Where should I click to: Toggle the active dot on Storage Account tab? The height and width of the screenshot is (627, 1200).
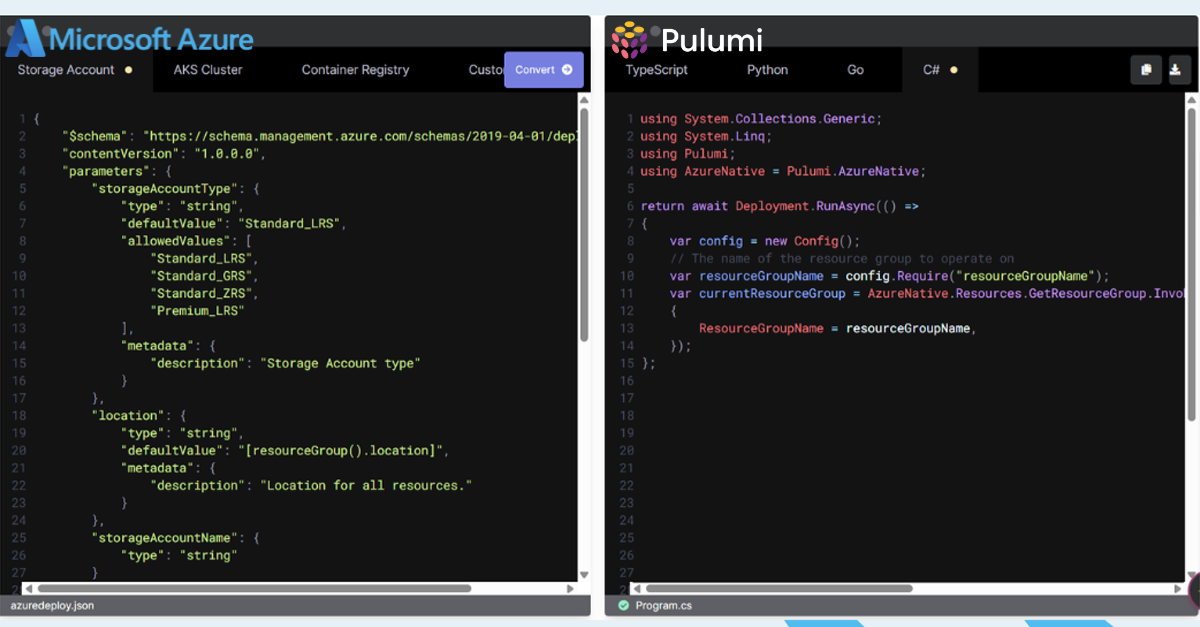[x=129, y=70]
